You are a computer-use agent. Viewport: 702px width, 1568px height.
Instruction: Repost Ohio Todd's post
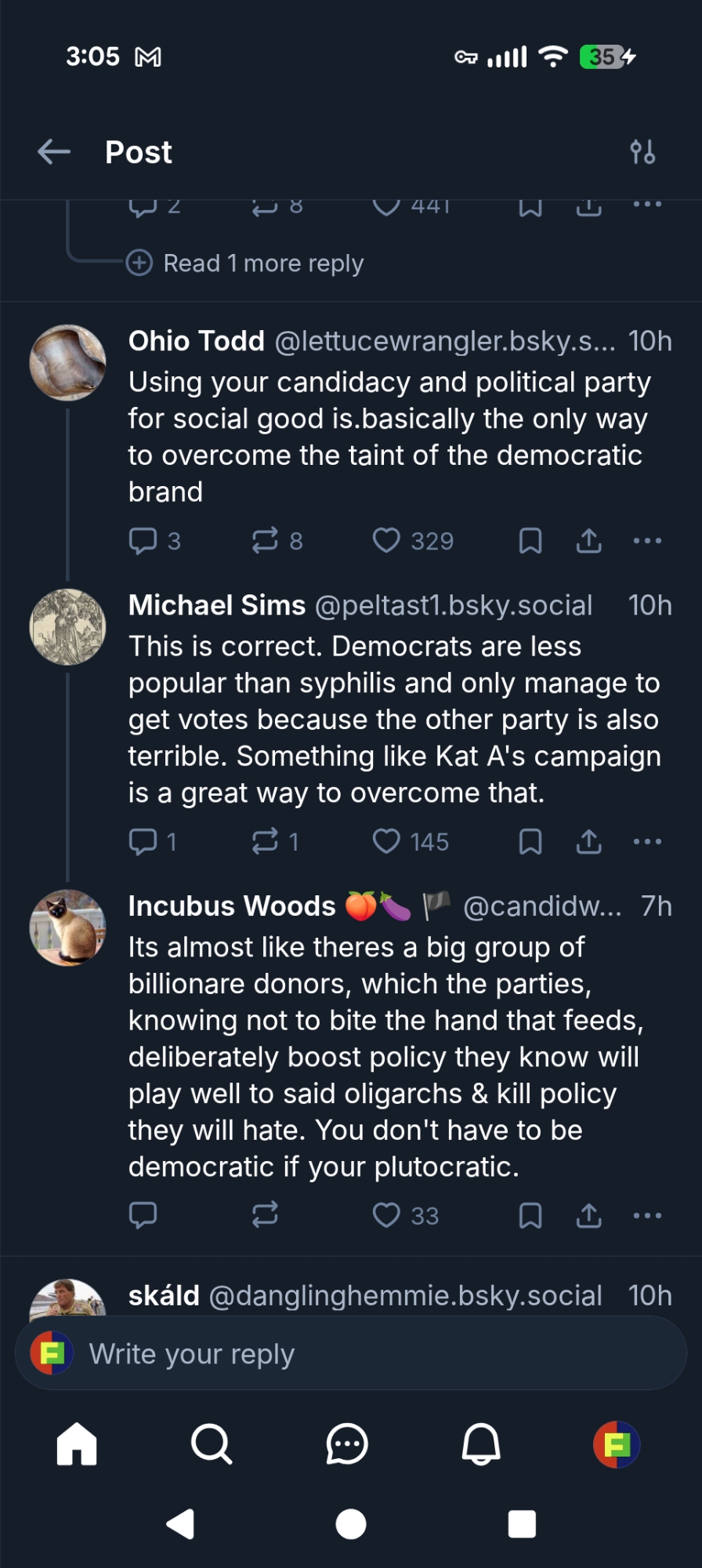click(x=265, y=541)
